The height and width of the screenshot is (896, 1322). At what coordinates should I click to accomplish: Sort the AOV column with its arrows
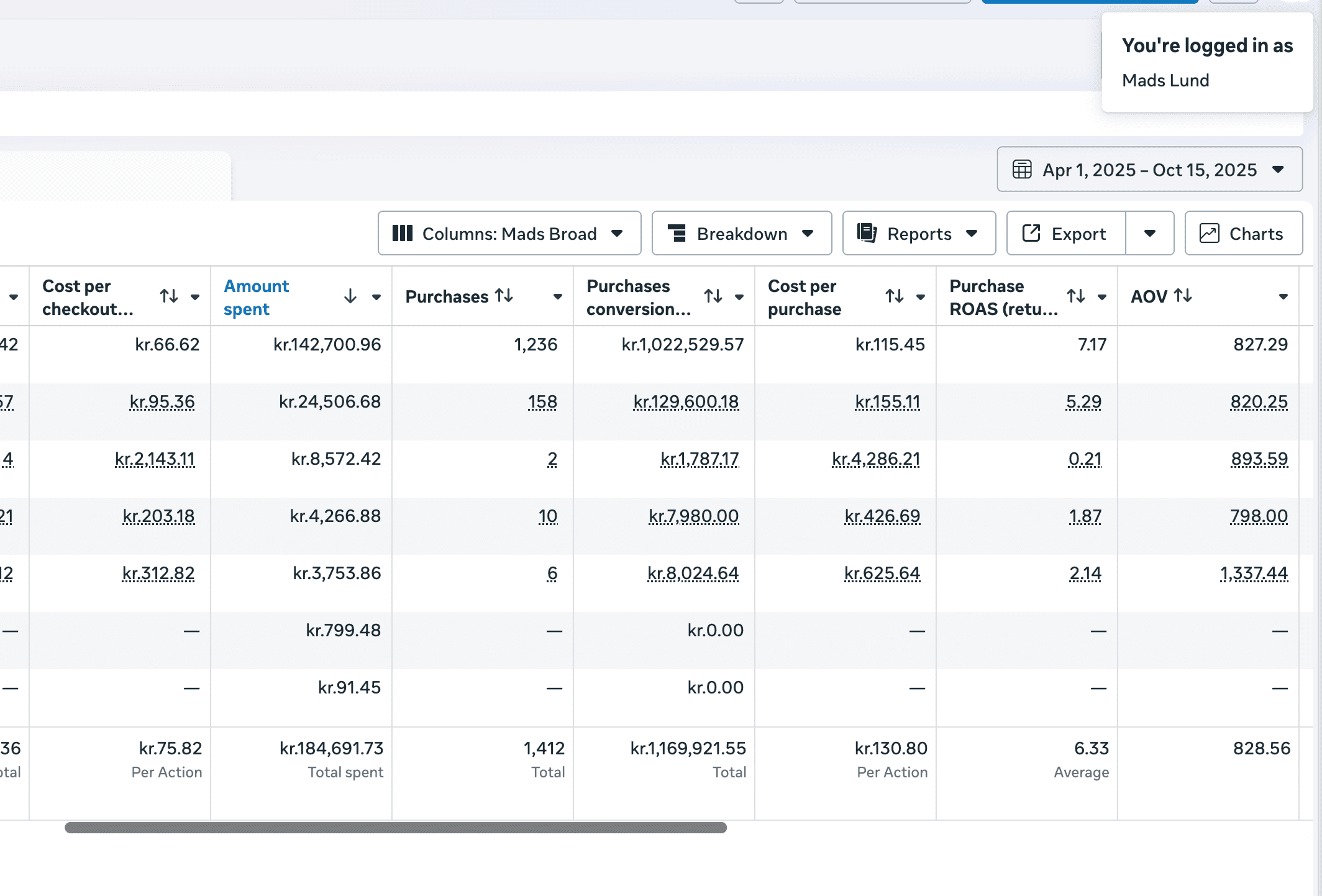pyautogui.click(x=1183, y=296)
